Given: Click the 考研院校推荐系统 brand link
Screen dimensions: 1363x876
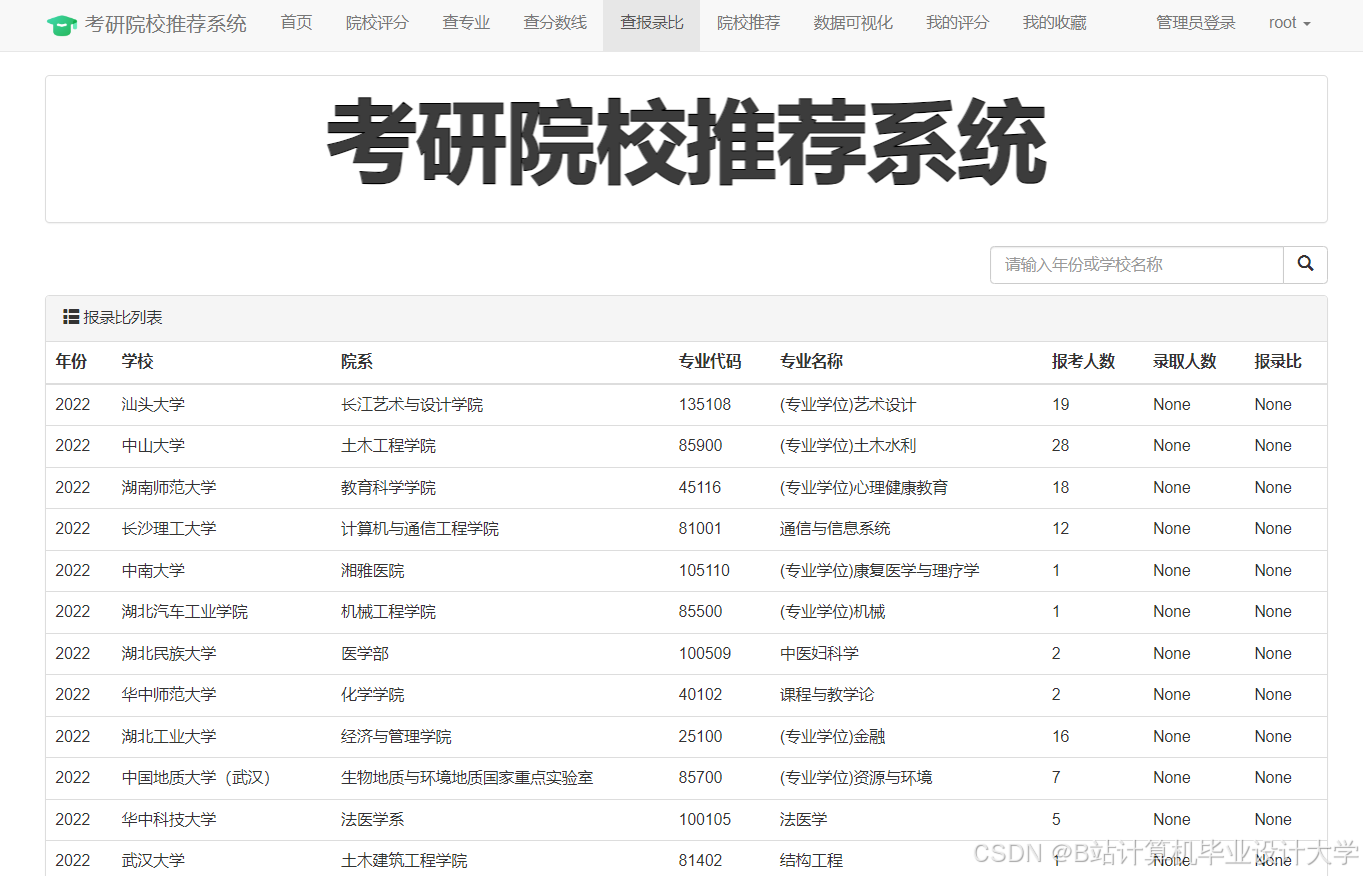Looking at the screenshot, I should [165, 24].
